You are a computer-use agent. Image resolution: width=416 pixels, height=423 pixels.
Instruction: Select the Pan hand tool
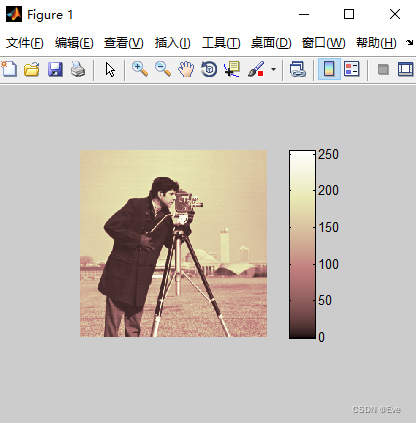point(186,69)
